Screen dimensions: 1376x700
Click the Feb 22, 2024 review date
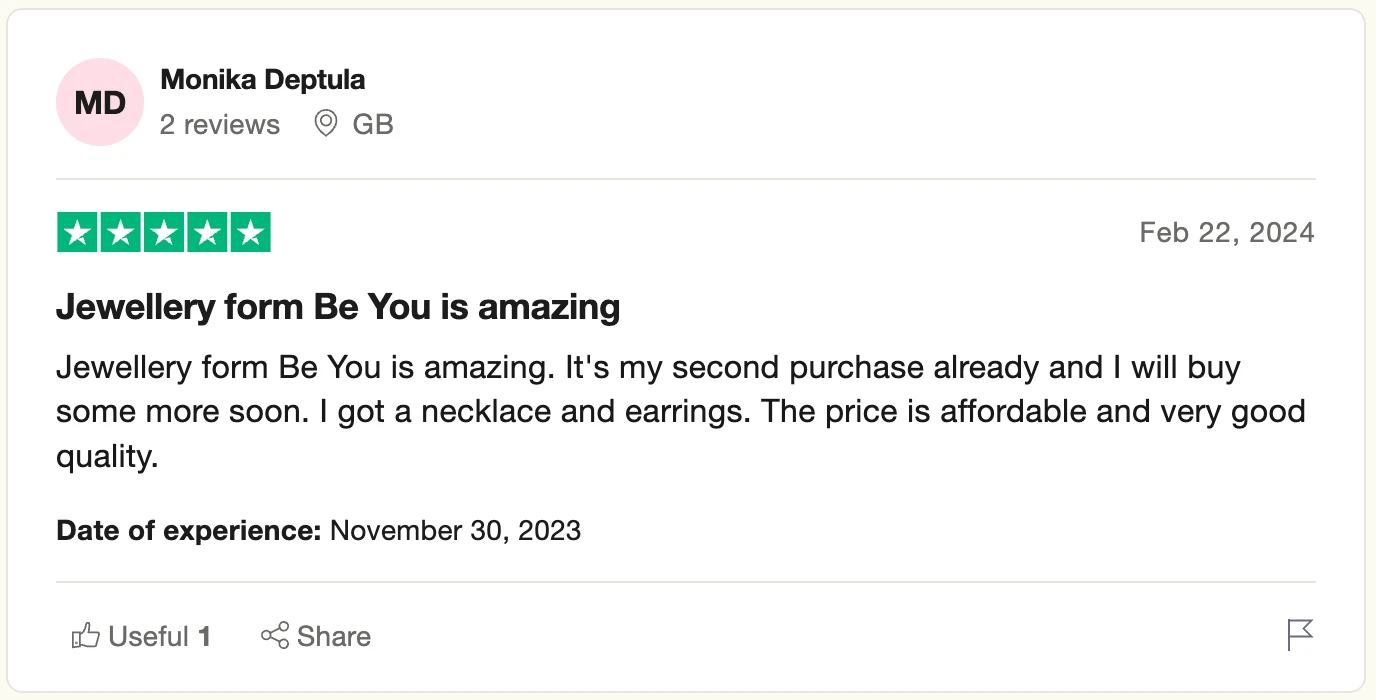coord(1227,233)
